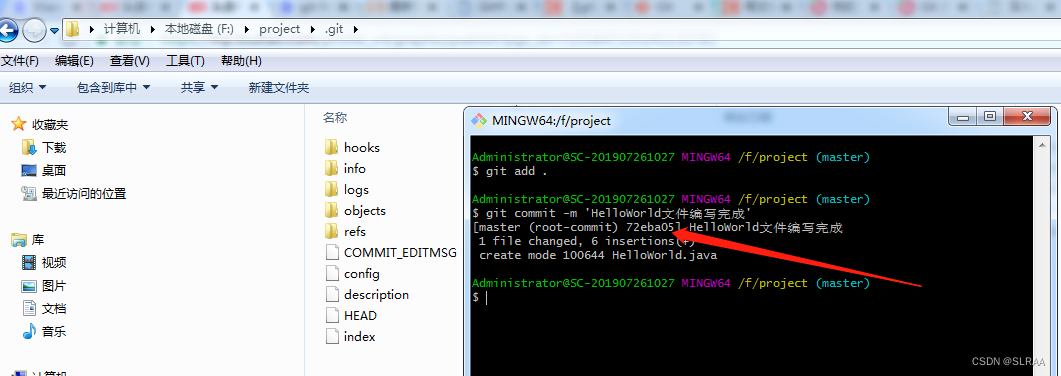Click the explorer address bar field
The height and width of the screenshot is (376, 1061).
coord(562,30)
